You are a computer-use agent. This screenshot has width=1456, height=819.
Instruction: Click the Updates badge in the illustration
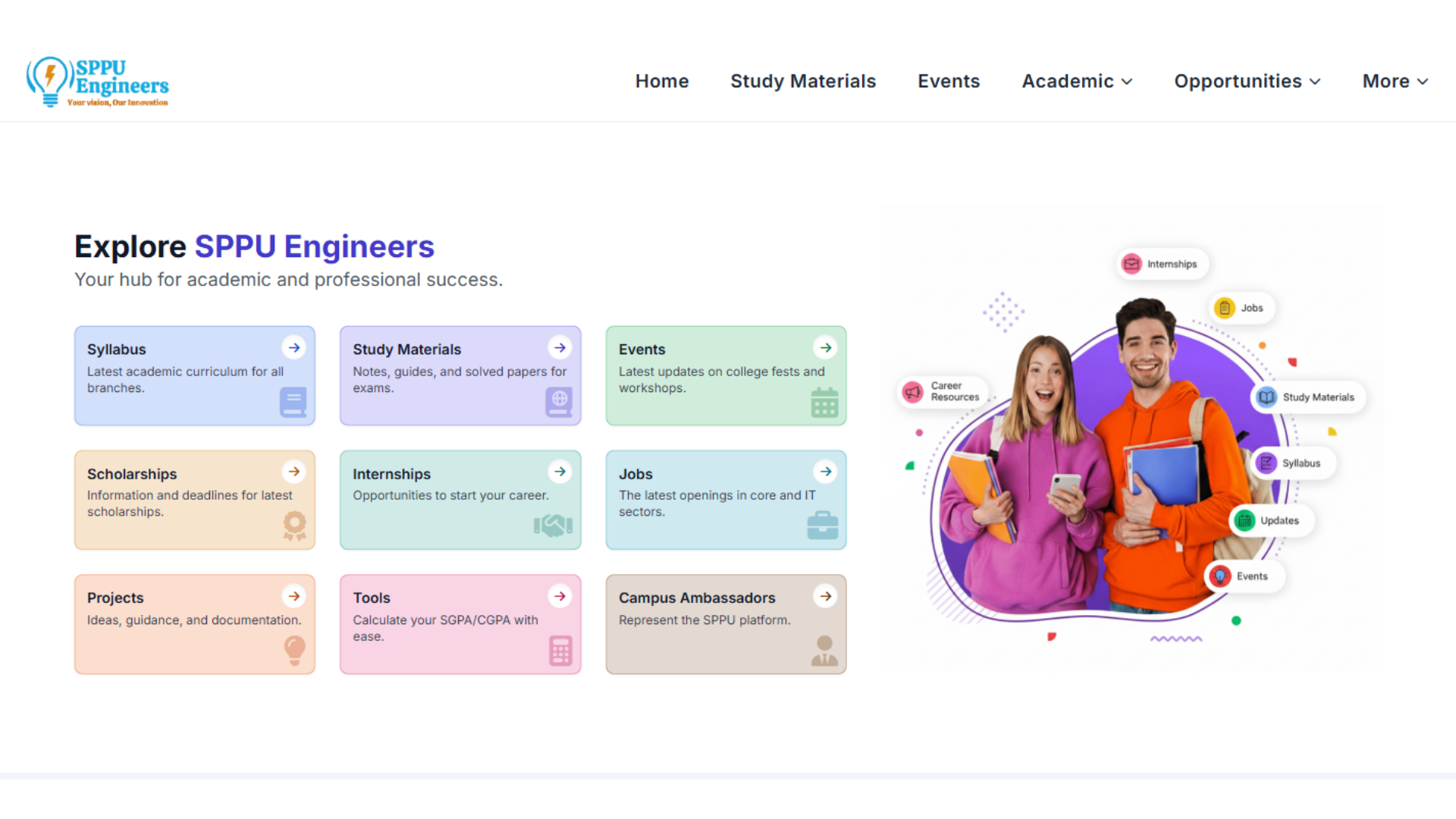click(x=1270, y=520)
